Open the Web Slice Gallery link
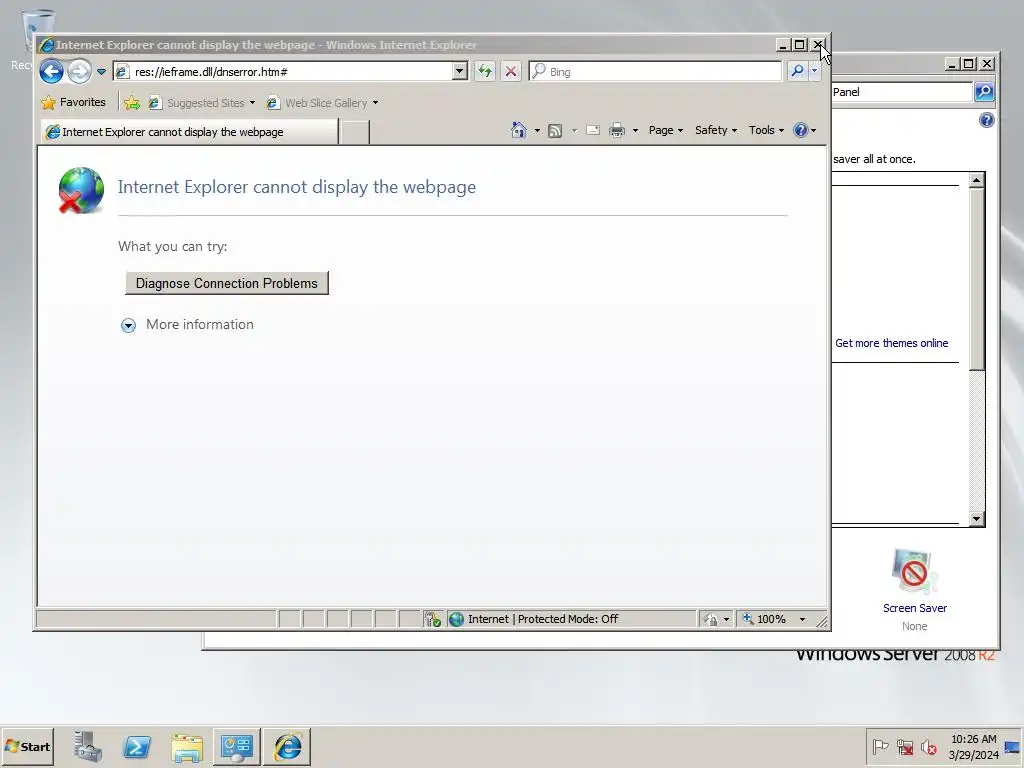Screen dimensions: 1024x768 [x=323, y=103]
